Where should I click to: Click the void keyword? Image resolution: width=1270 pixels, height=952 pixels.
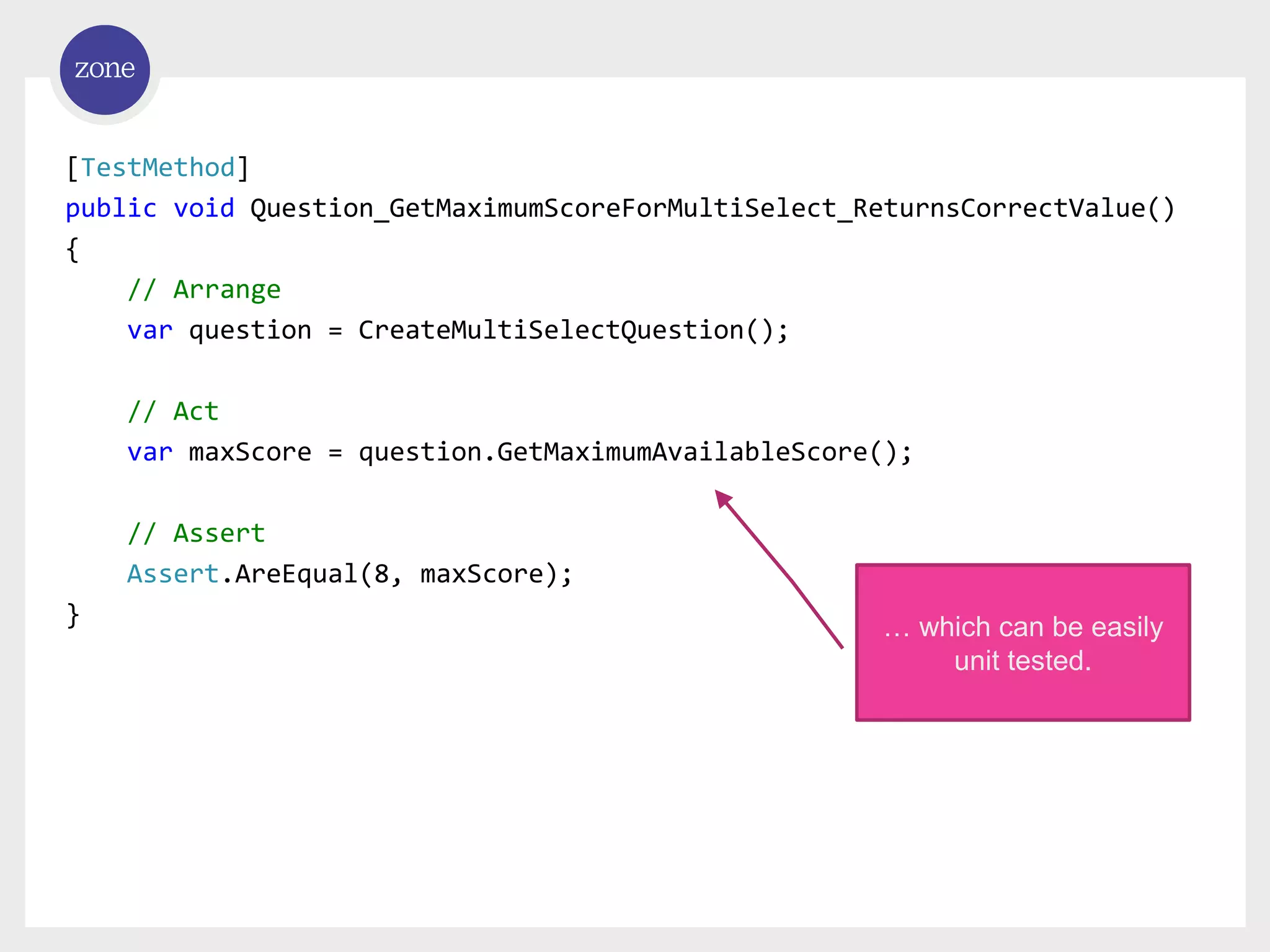(x=203, y=209)
